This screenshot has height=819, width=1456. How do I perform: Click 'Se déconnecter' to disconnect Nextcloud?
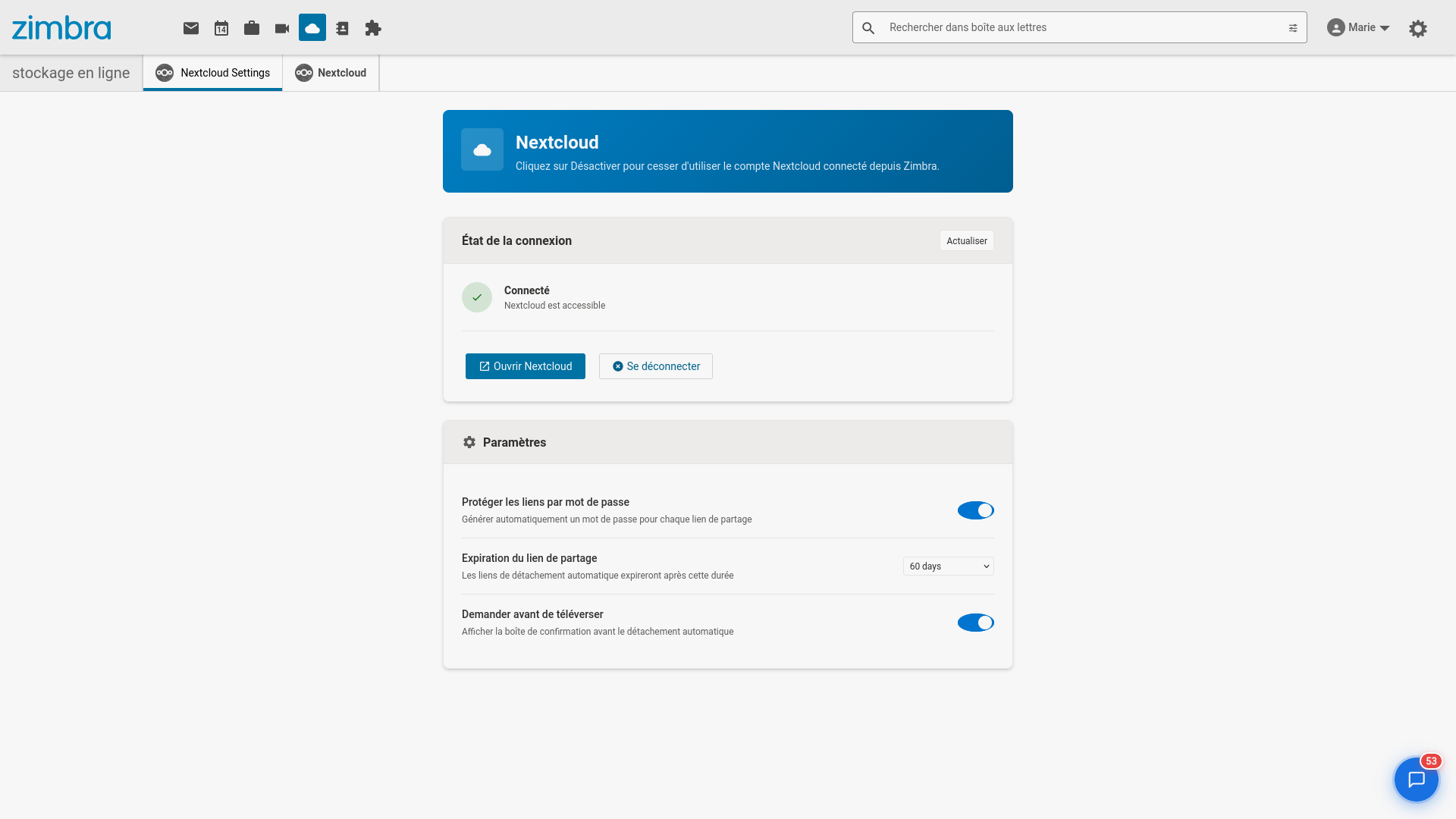[655, 366]
